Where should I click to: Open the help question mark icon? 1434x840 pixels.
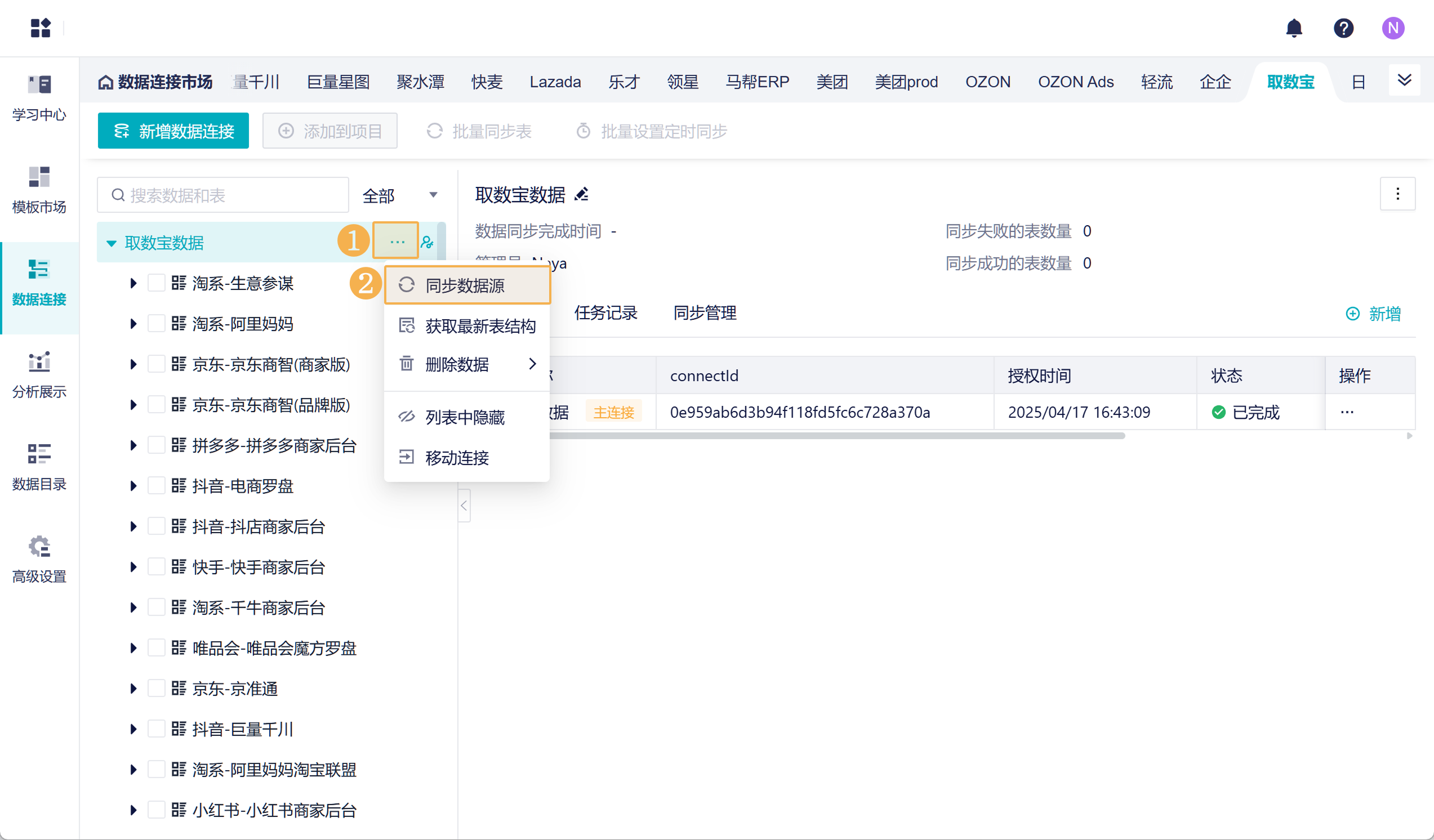1343,28
